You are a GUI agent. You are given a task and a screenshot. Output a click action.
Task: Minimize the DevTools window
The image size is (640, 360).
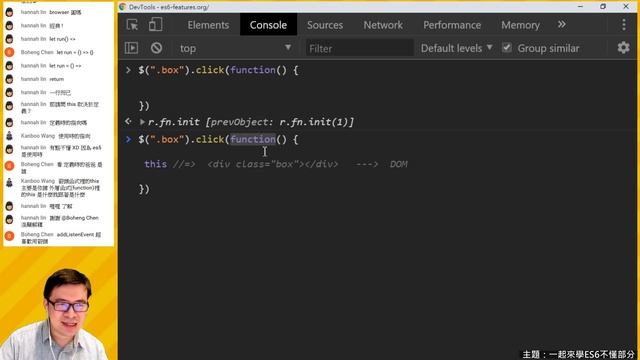(x=580, y=7)
